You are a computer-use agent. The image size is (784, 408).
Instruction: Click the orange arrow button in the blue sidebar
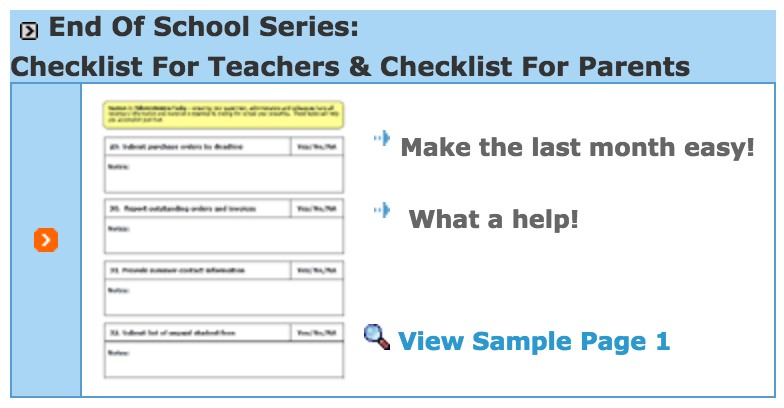coord(46,240)
